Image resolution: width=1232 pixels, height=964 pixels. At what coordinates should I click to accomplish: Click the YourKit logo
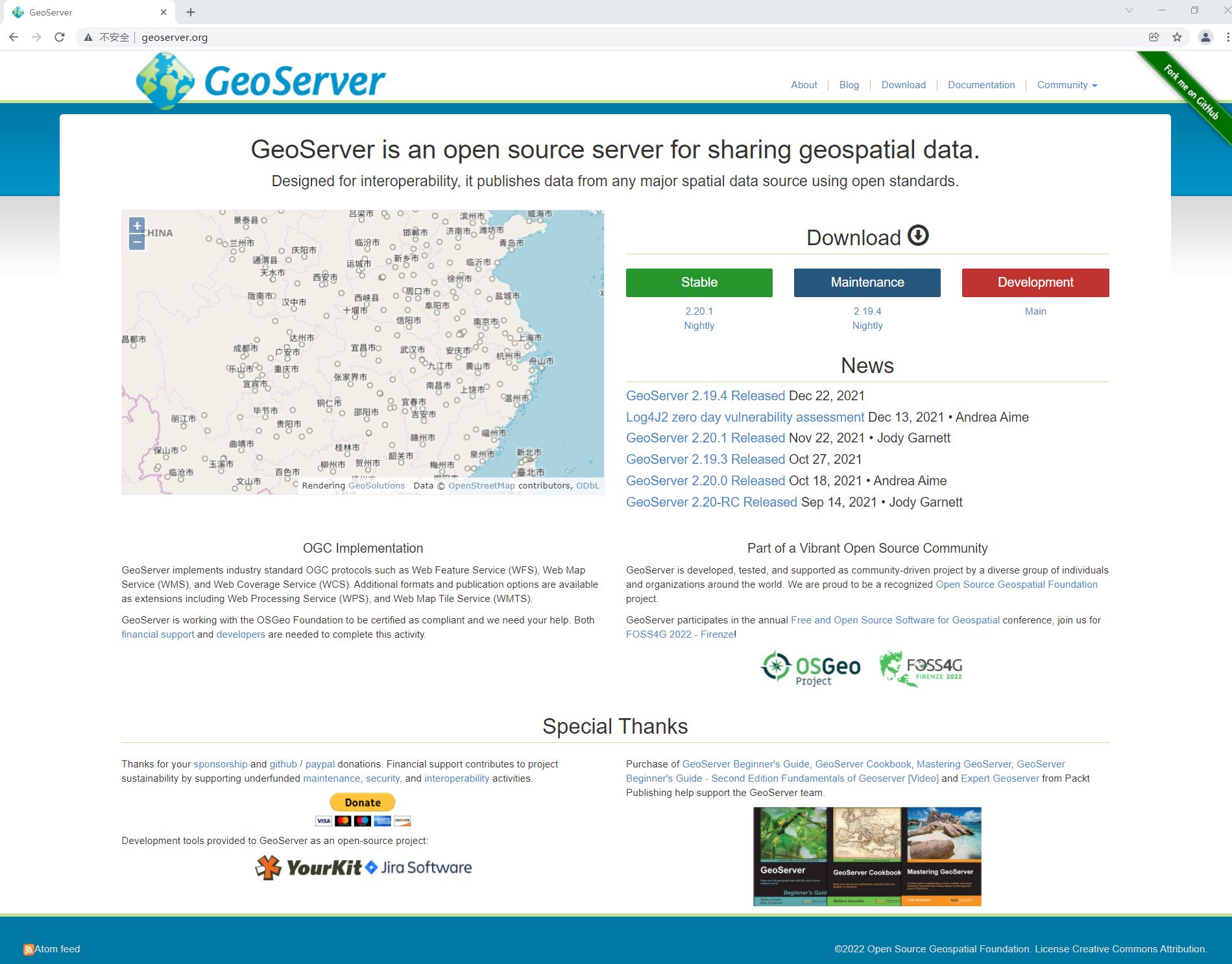coord(308,867)
